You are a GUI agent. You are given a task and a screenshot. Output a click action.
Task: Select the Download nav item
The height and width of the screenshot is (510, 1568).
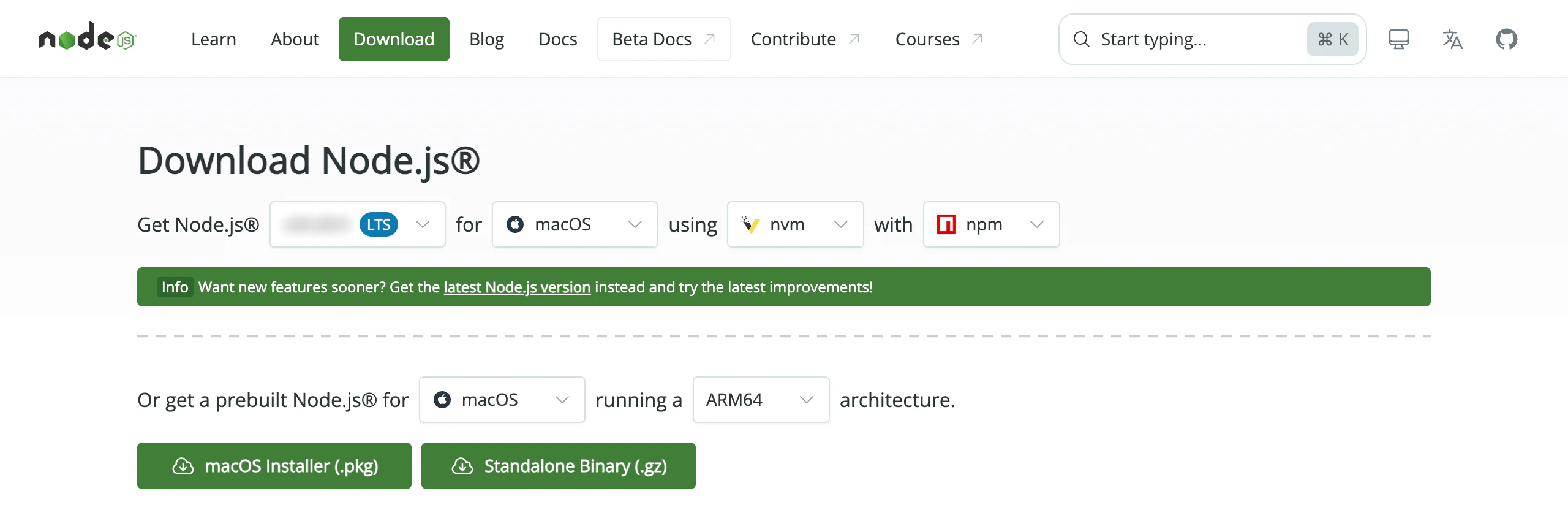[x=394, y=39]
